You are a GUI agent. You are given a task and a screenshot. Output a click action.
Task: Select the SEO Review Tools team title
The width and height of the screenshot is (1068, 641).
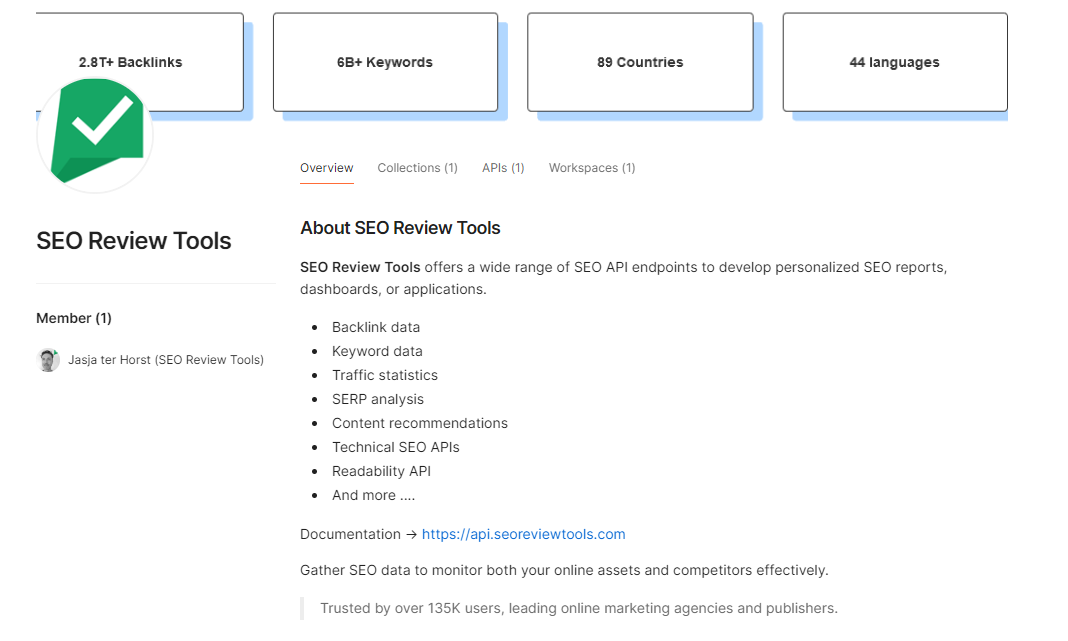133,240
